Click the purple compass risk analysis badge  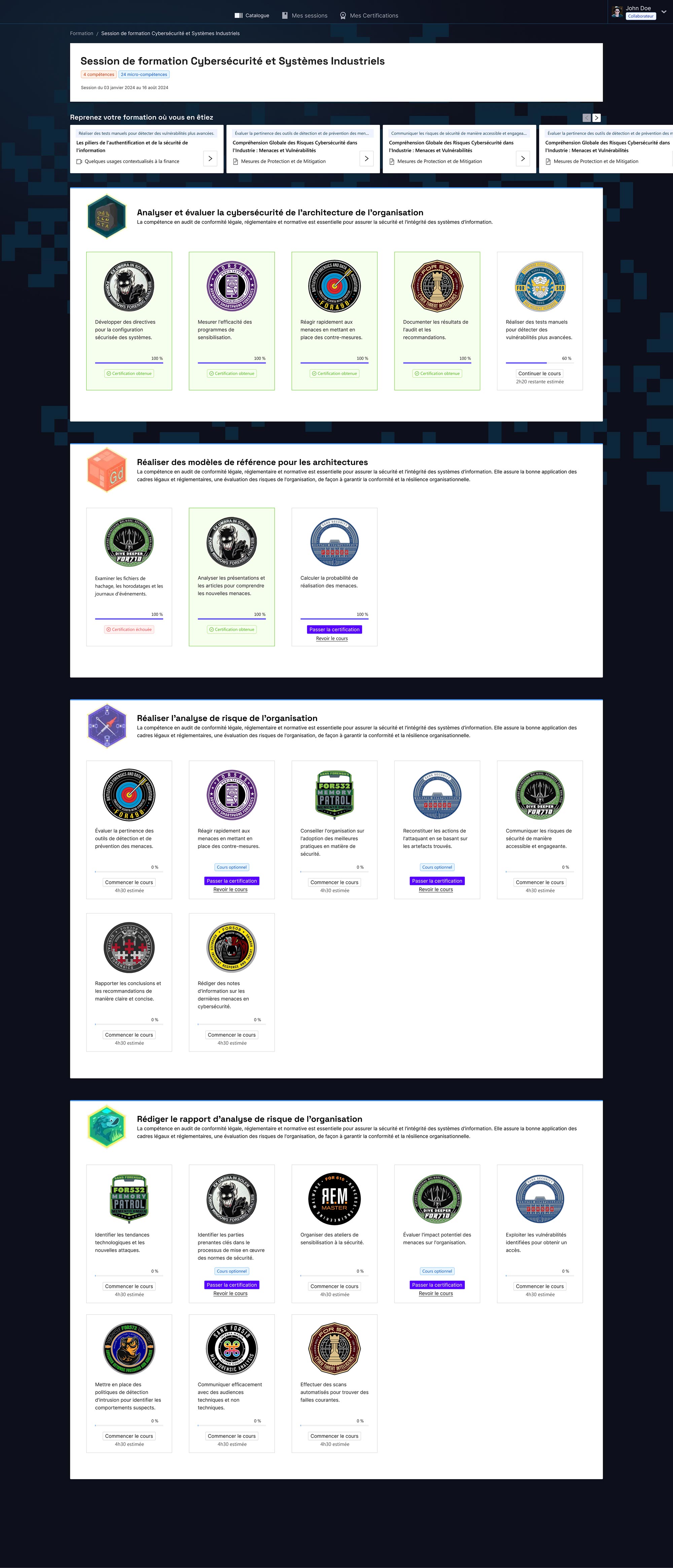(x=106, y=725)
